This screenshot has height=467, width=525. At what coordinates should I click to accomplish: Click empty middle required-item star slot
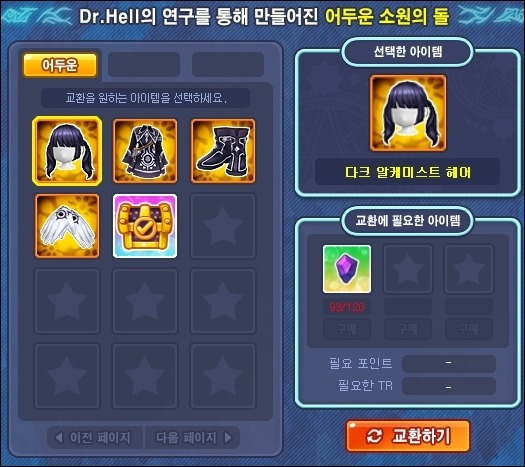click(x=408, y=269)
